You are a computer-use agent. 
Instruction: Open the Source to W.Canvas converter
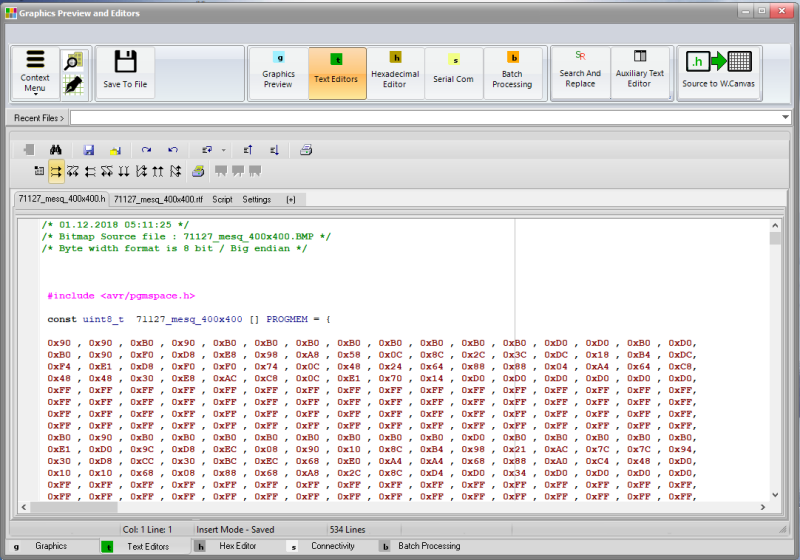pyautogui.click(x=718, y=72)
